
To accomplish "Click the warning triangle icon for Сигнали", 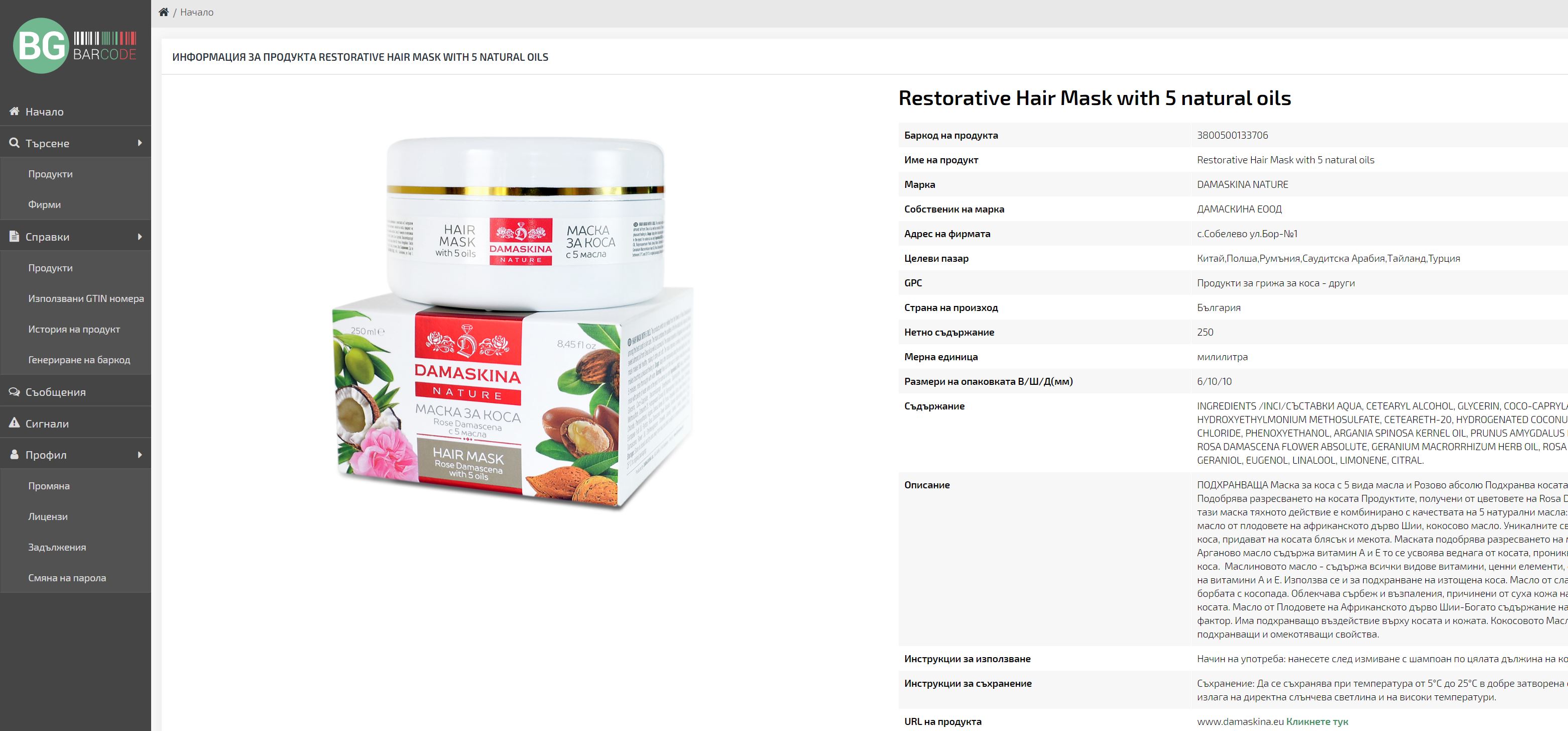I will (x=15, y=423).
